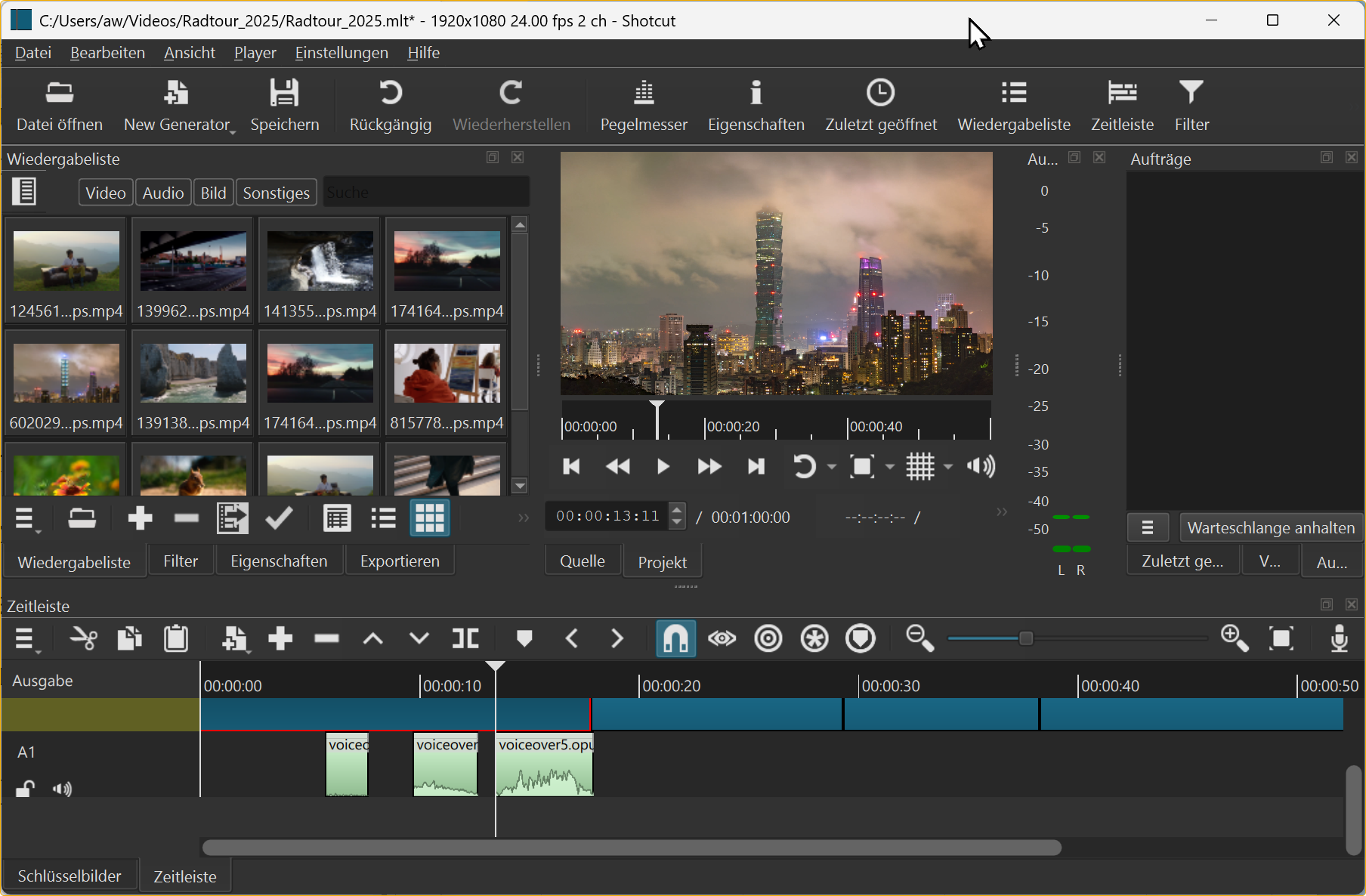Add a marker on the timeline
1366x896 pixels.
[x=524, y=639]
